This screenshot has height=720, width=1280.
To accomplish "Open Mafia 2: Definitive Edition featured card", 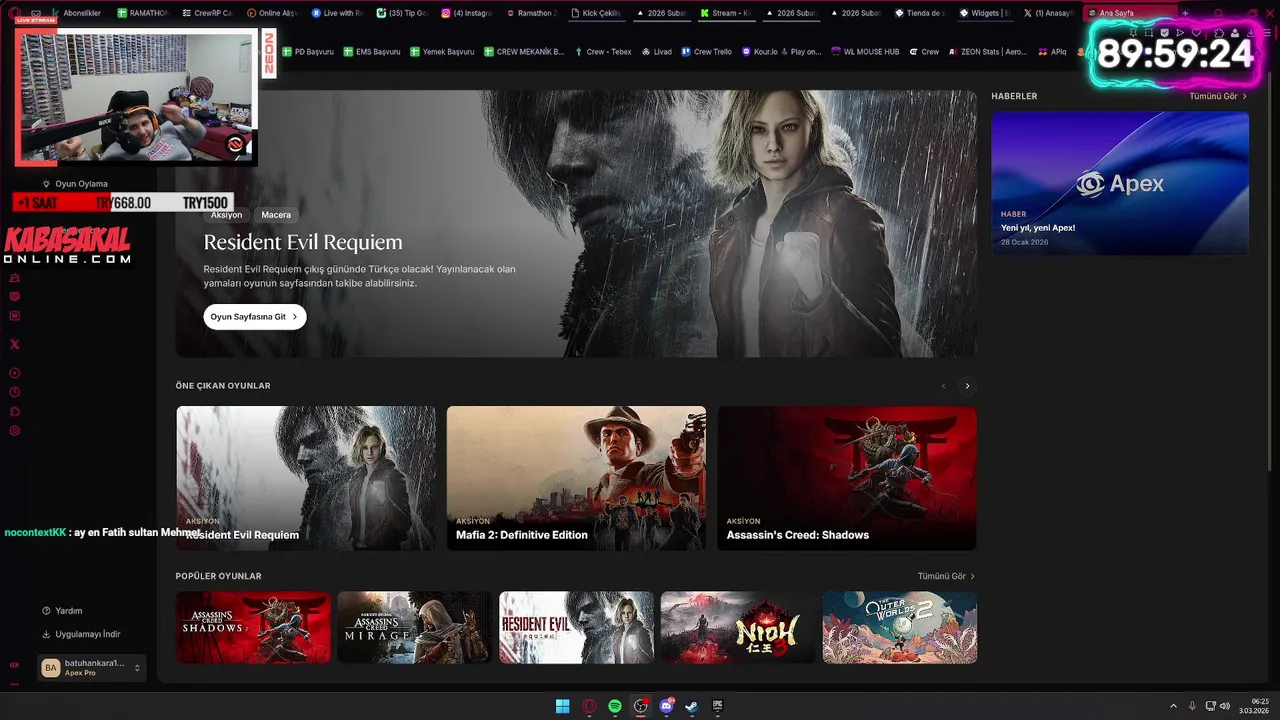I will click(x=576, y=478).
